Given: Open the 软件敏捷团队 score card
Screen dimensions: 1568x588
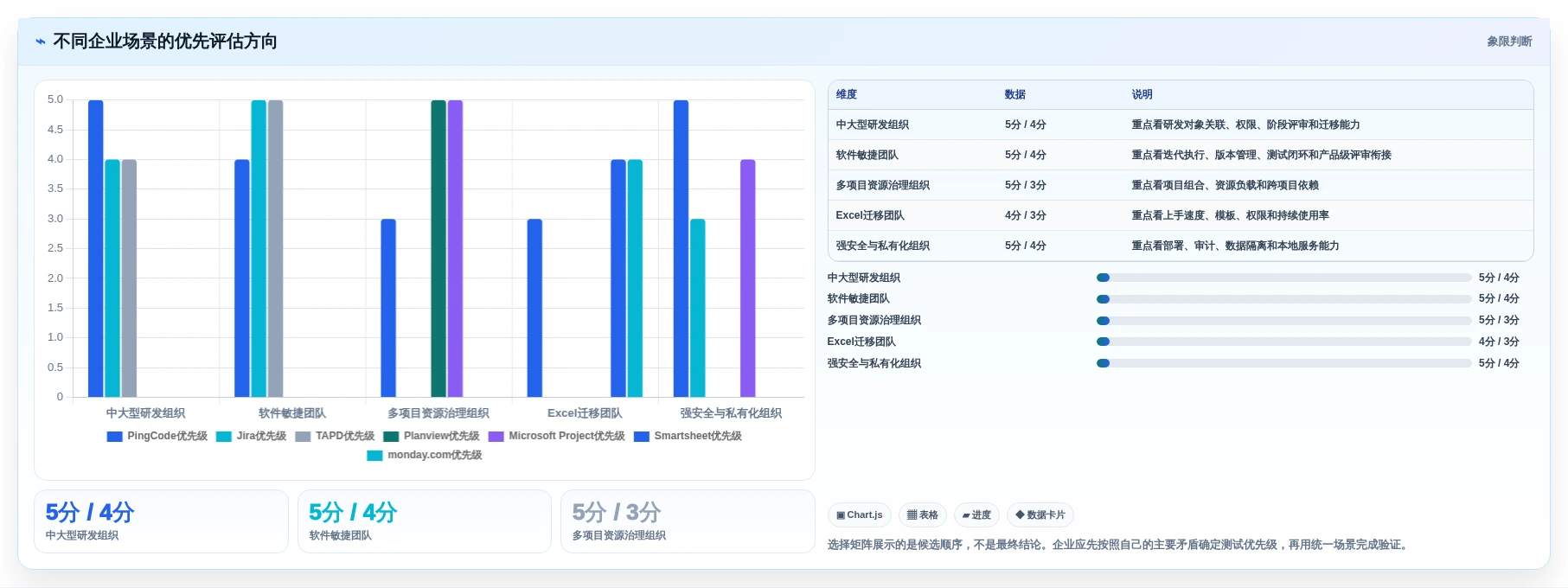Looking at the screenshot, I should pos(425,521).
